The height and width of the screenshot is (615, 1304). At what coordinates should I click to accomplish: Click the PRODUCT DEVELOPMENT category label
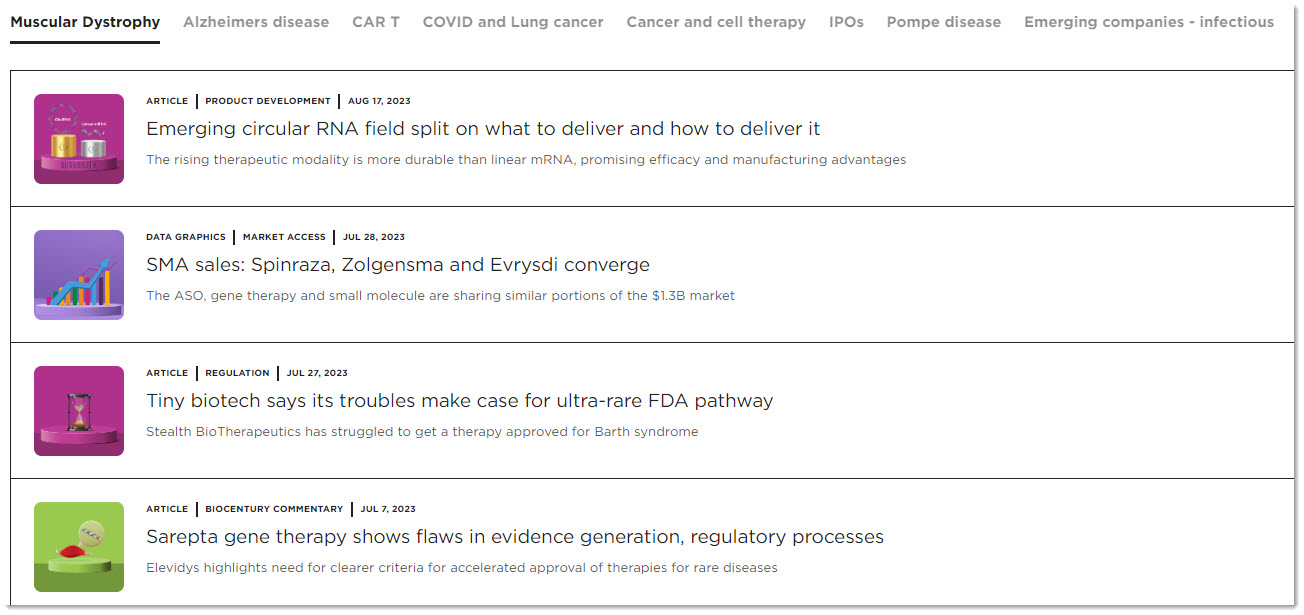268,101
